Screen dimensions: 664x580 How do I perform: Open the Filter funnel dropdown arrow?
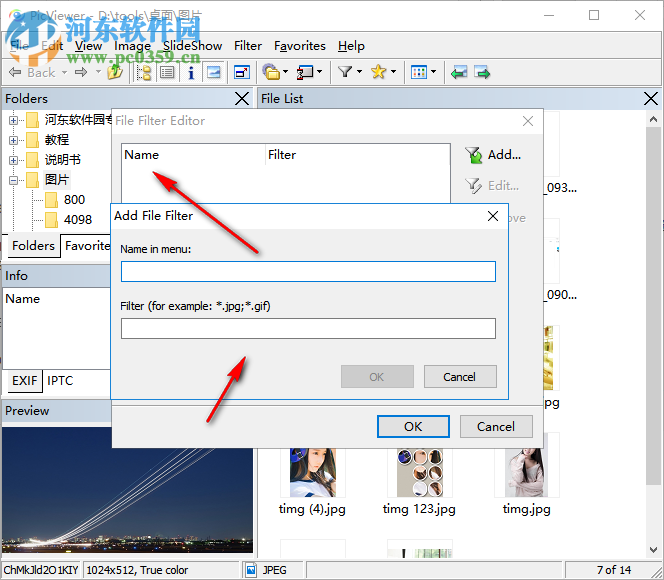(x=360, y=72)
